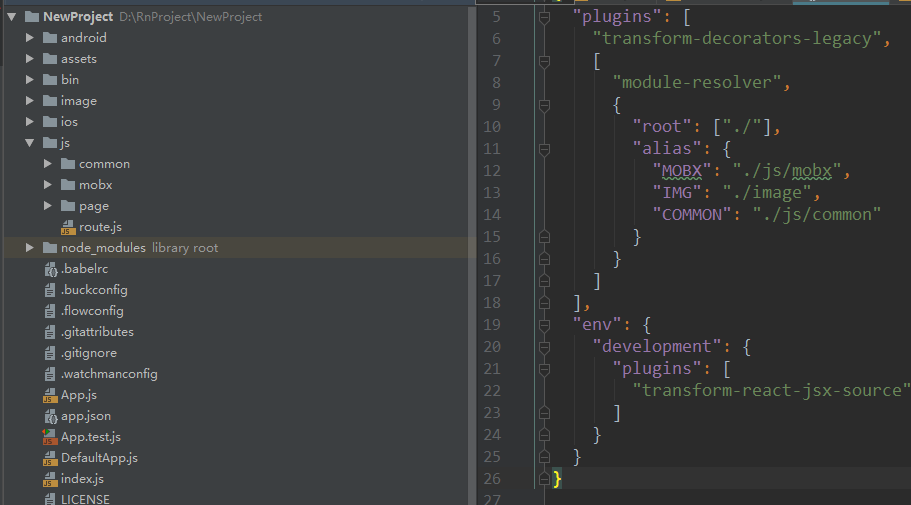The image size is (911, 505).
Task: Click the "MOBX" alias key
Action: pyautogui.click(x=682, y=171)
